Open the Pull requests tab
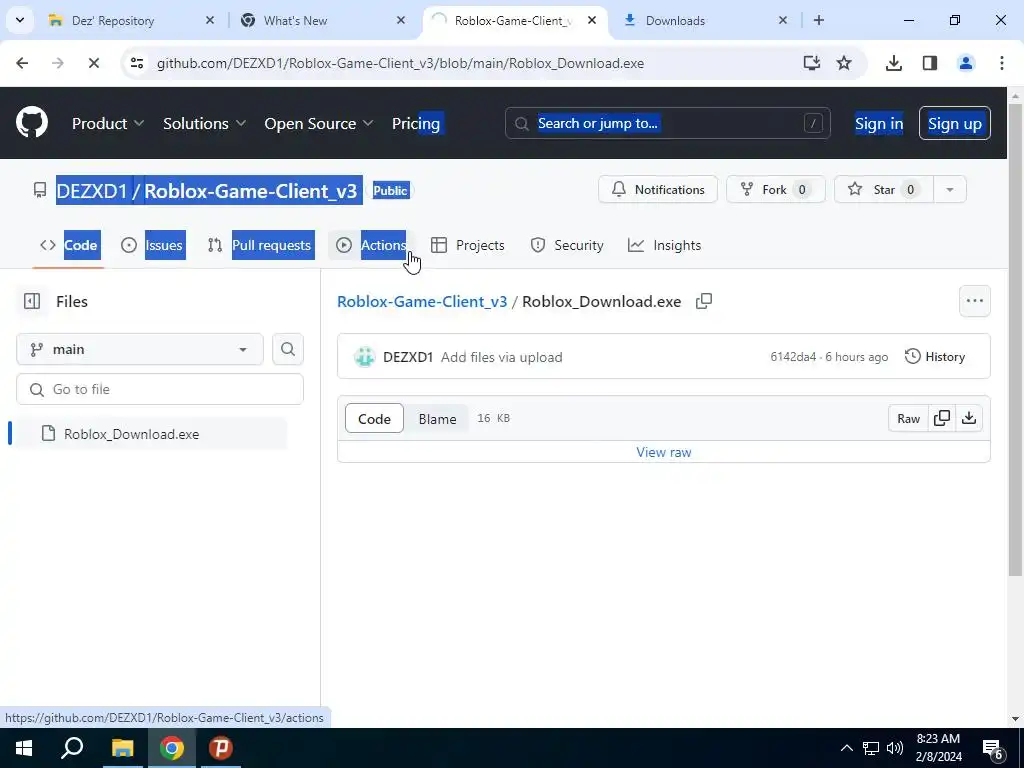The height and width of the screenshot is (768, 1024). tap(259, 245)
